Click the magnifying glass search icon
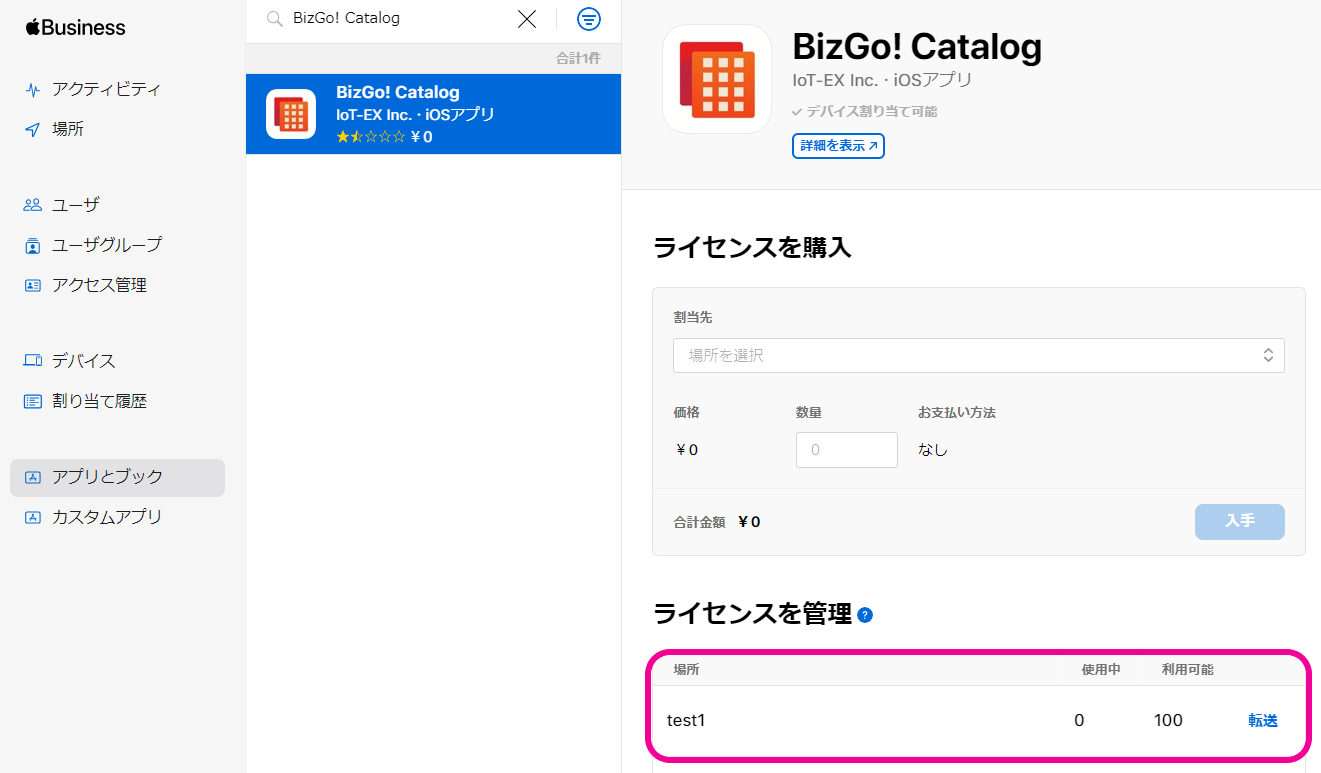The width and height of the screenshot is (1321, 773). [x=274, y=19]
